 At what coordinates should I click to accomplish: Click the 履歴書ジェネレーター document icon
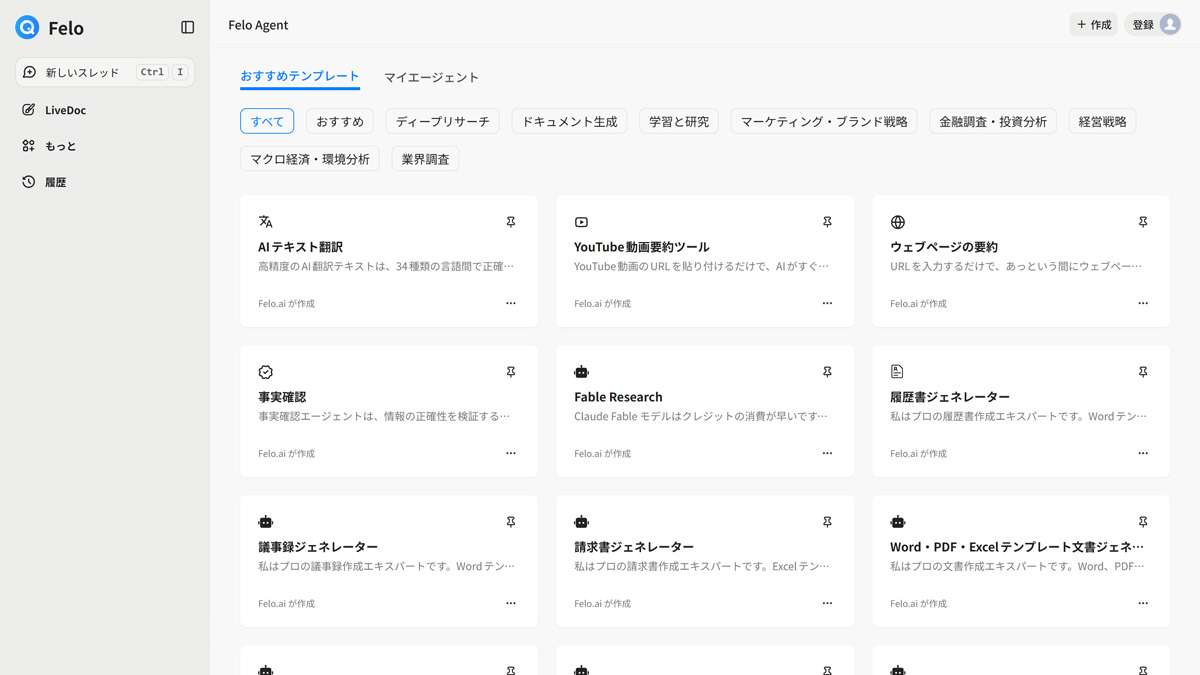[897, 372]
